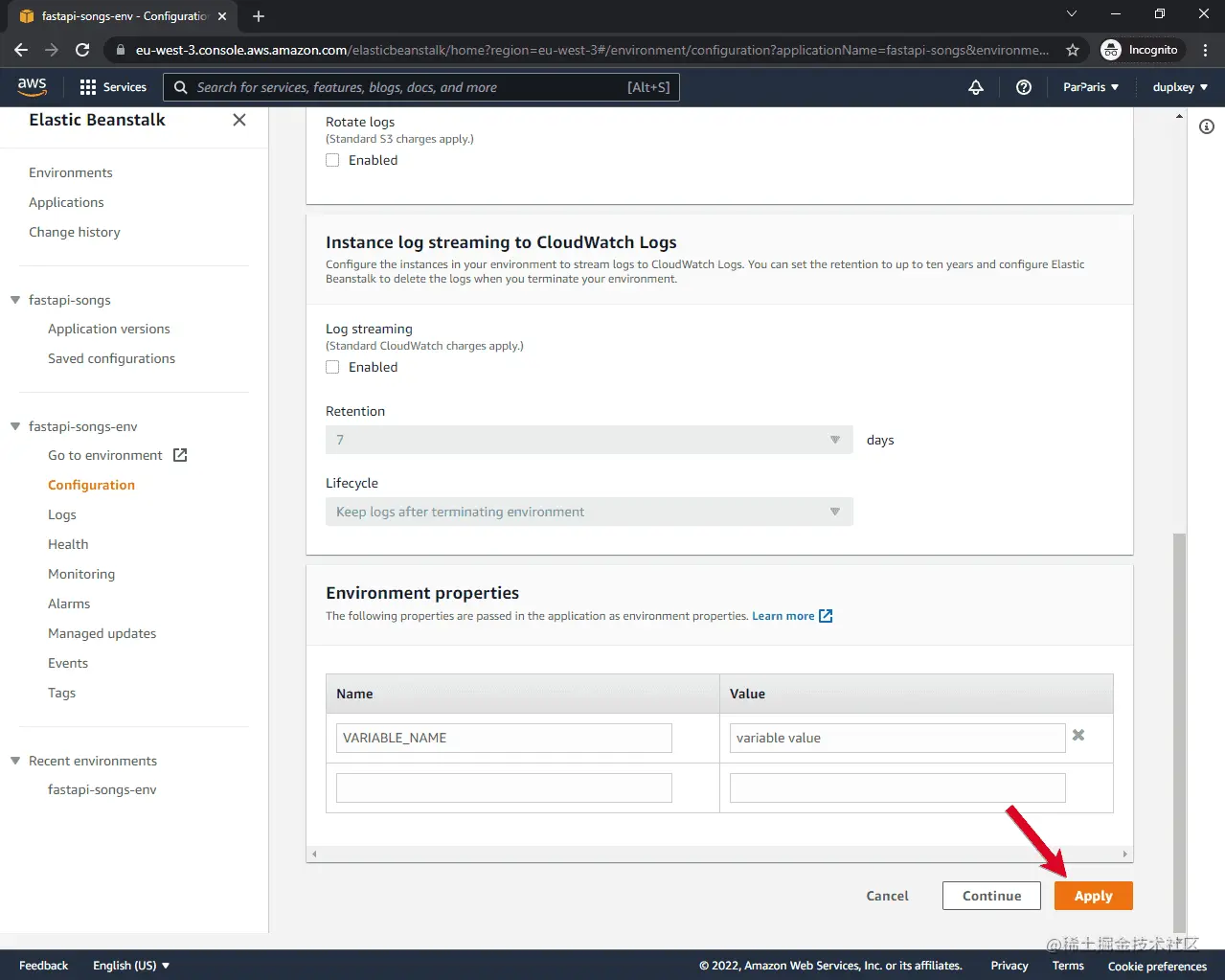Click the VARIABLE_NAME input field

pos(503,738)
